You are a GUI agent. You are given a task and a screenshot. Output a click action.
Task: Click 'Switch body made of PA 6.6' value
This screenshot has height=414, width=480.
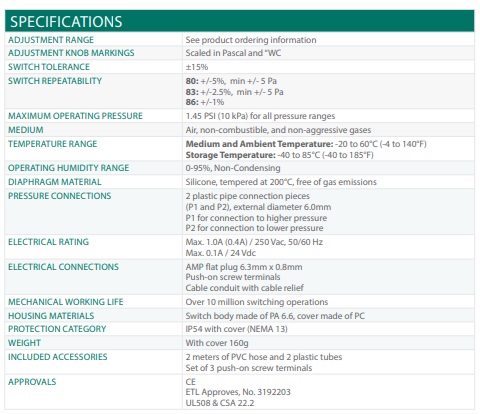click(275, 316)
